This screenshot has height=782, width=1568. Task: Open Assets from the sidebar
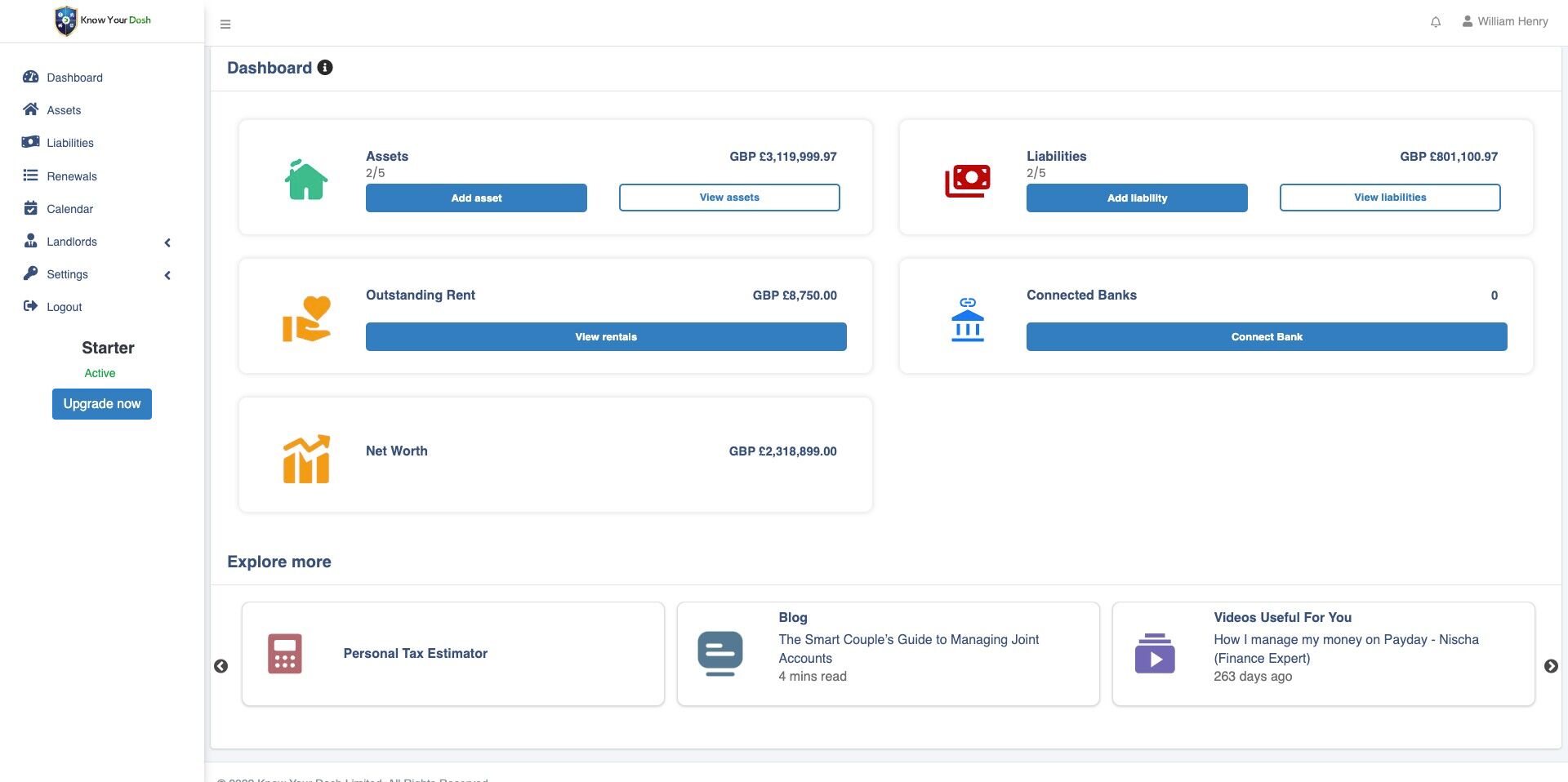click(x=64, y=110)
